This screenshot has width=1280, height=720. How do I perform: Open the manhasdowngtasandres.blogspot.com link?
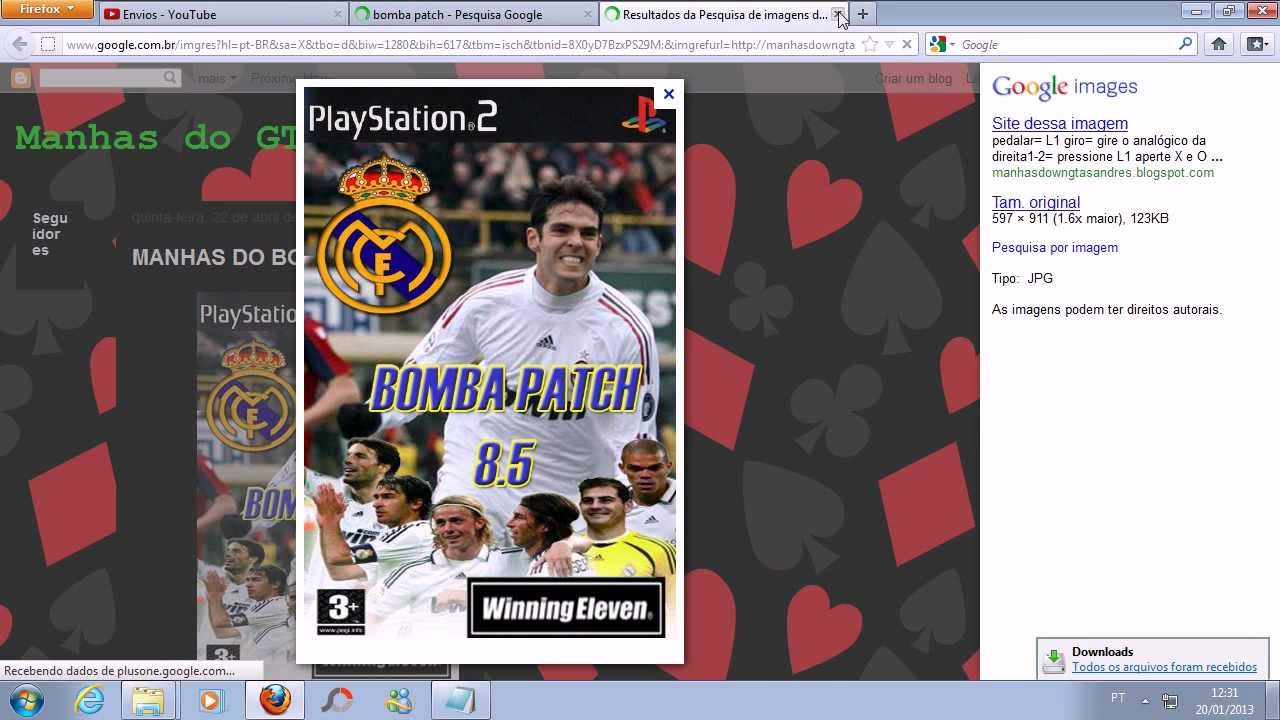click(x=1103, y=172)
